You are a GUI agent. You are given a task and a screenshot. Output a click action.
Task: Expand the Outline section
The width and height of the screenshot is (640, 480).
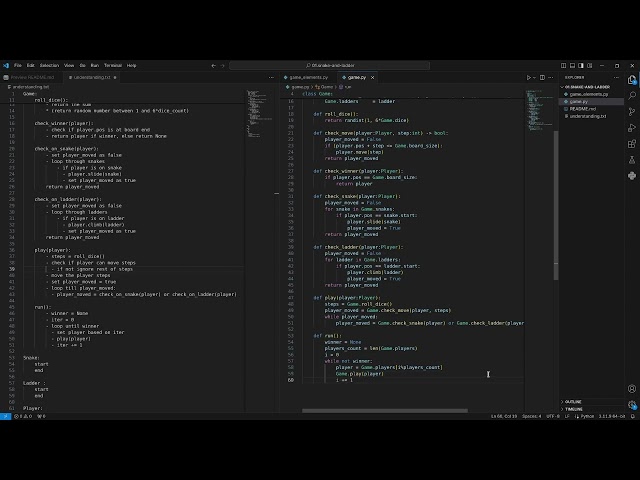point(591,402)
